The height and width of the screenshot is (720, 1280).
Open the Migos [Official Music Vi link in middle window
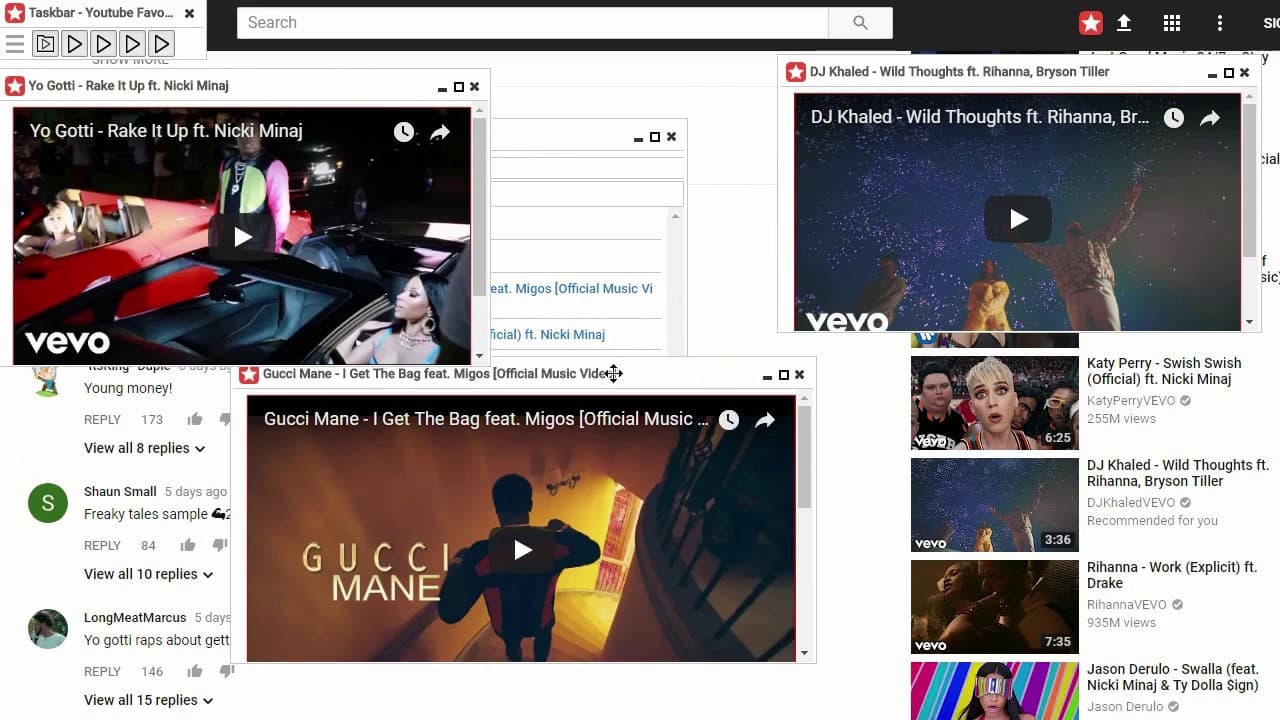click(571, 288)
